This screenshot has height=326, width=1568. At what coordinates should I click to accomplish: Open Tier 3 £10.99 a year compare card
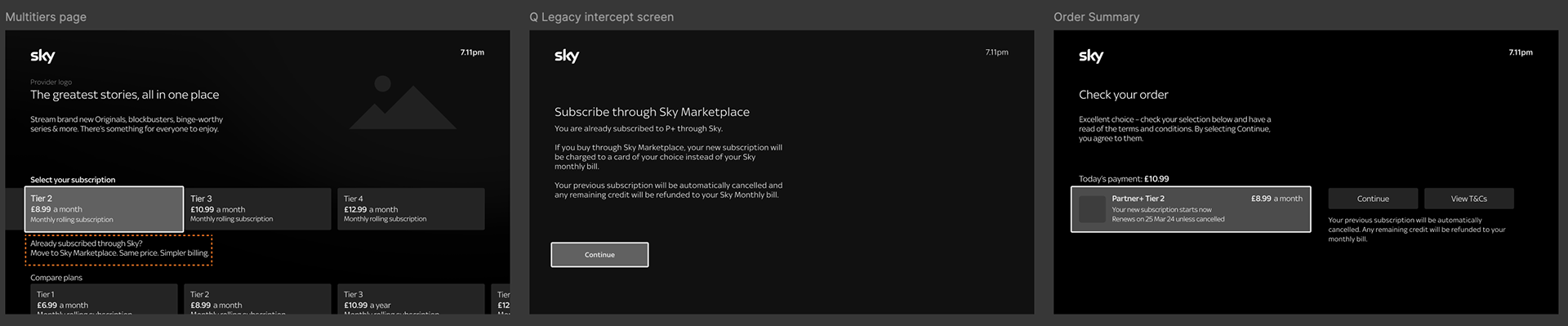411,299
